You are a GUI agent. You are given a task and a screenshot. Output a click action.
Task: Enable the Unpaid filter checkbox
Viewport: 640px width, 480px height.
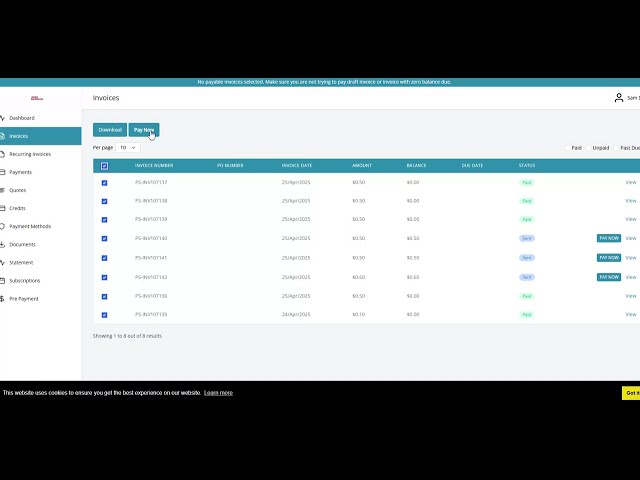tap(589, 148)
